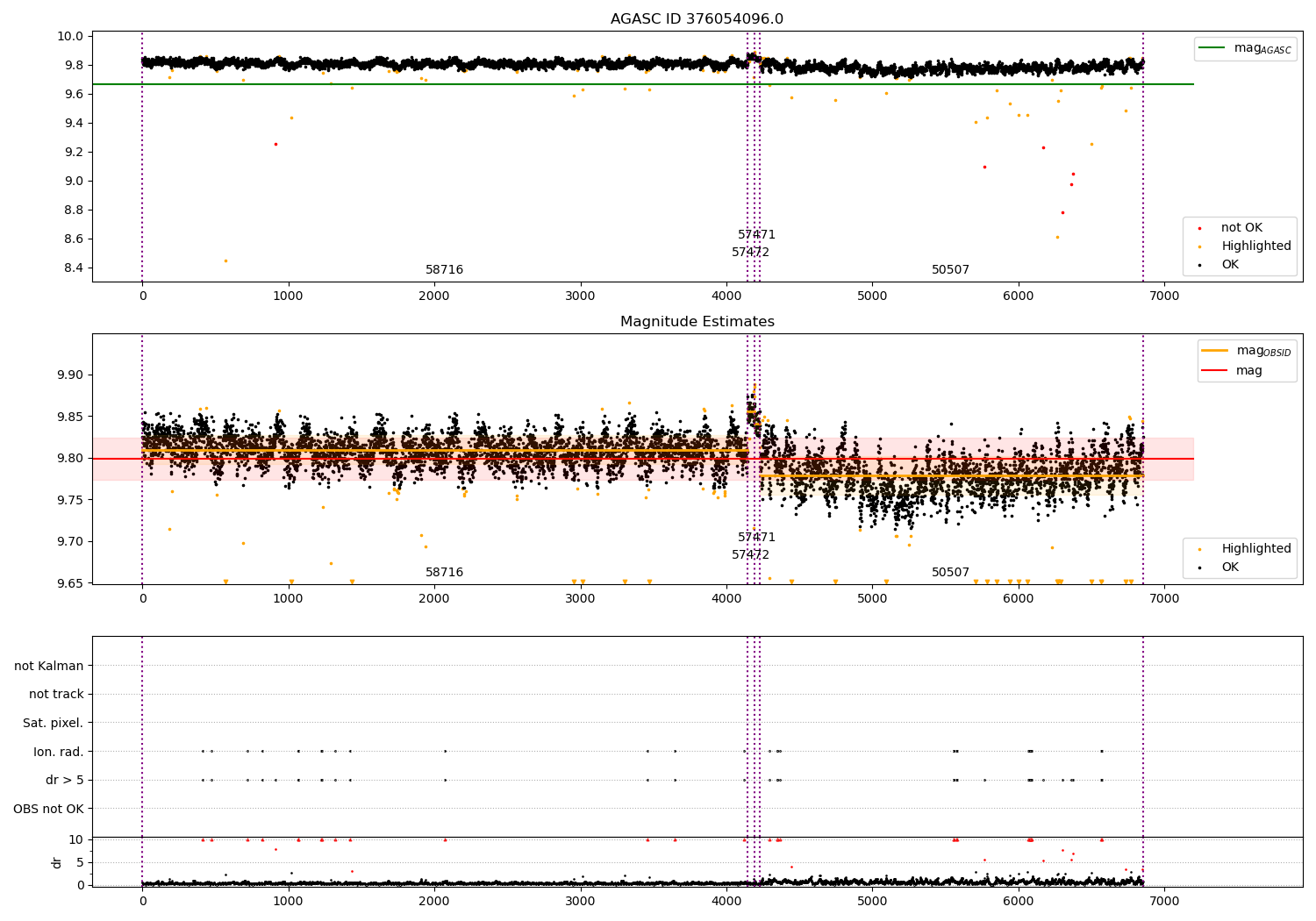Click obsid label 50507 in Magnitude Estimates plot

950,573
